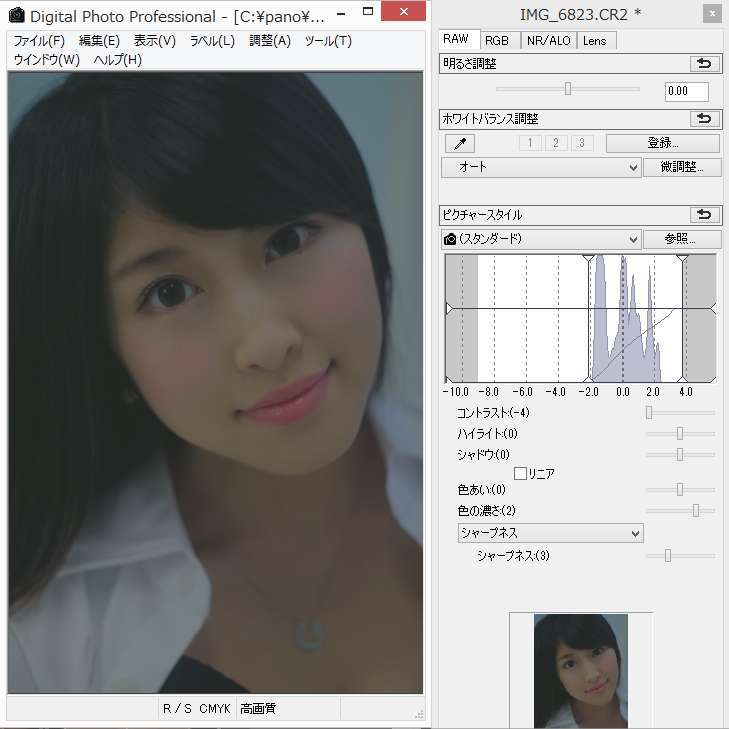This screenshot has width=729, height=729.
Task: Click the R / S status bar indicator
Action: coord(177,709)
